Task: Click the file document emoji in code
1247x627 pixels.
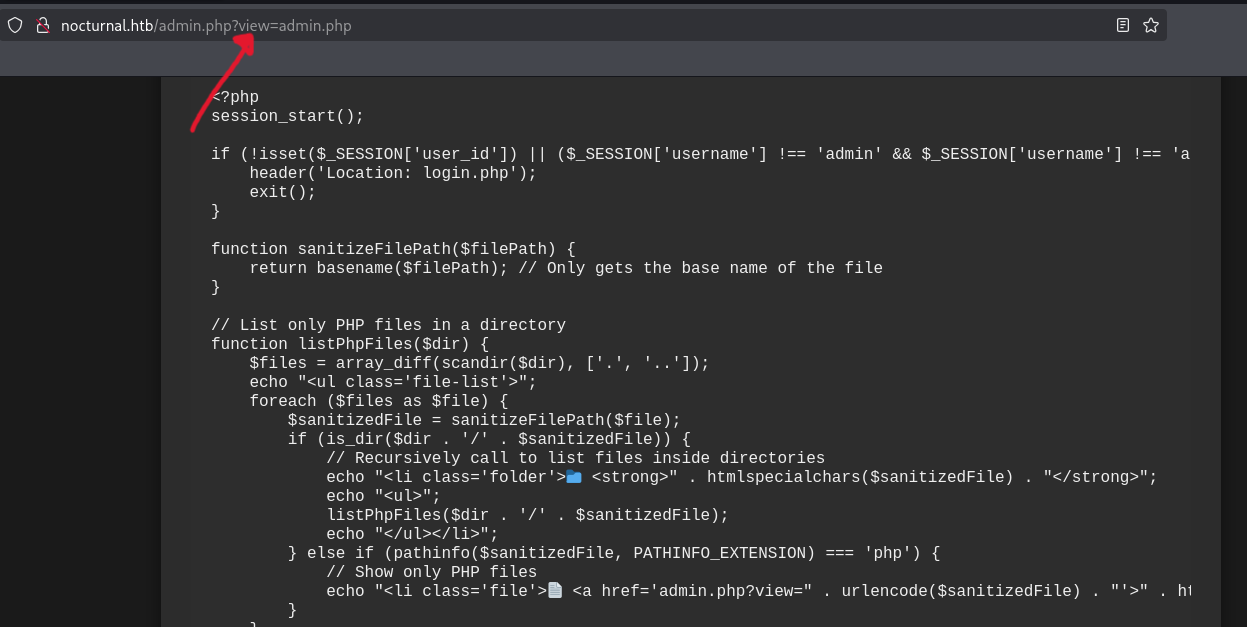Action: tap(556, 591)
